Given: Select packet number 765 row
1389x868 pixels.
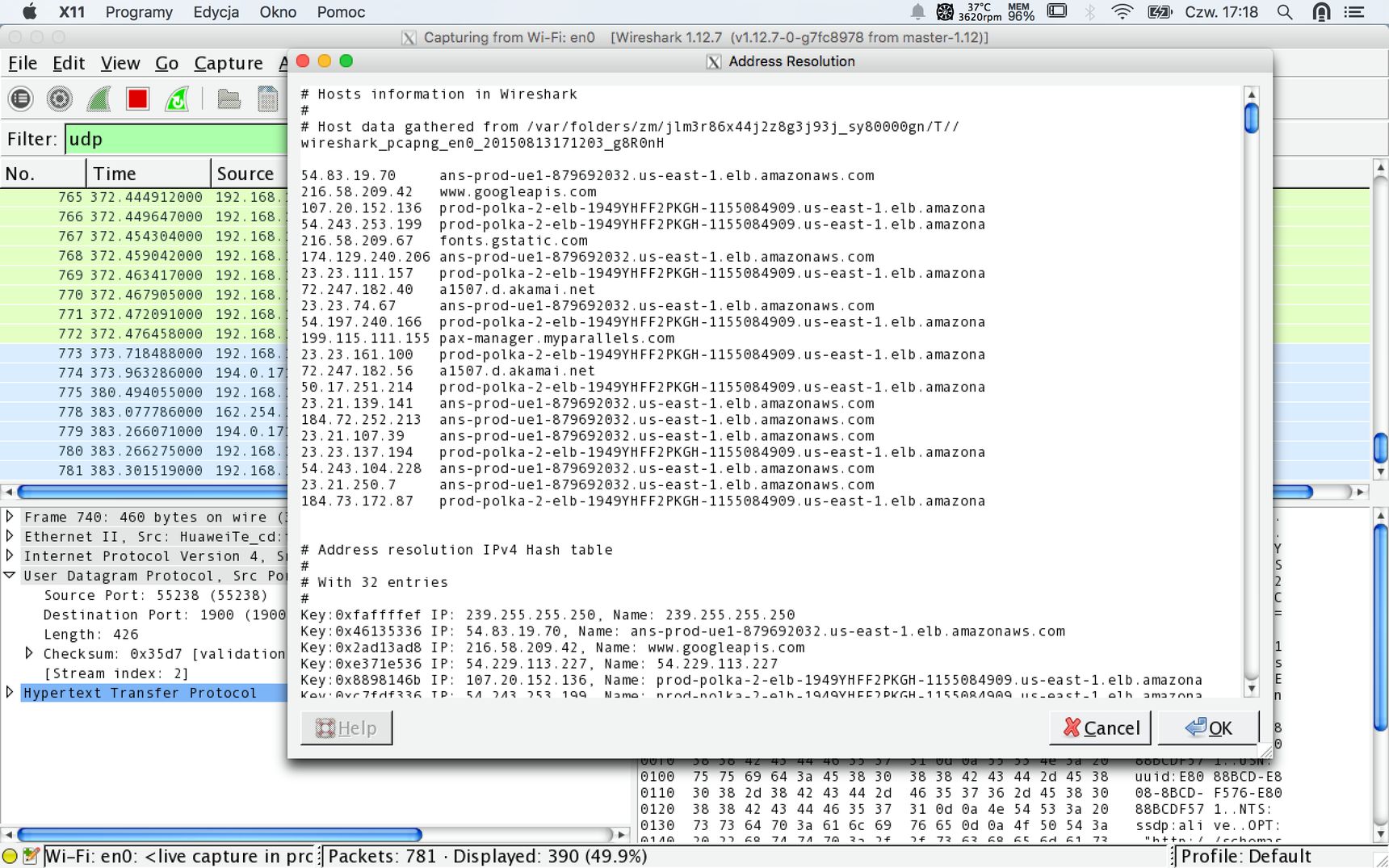Looking at the screenshot, I should (144, 197).
